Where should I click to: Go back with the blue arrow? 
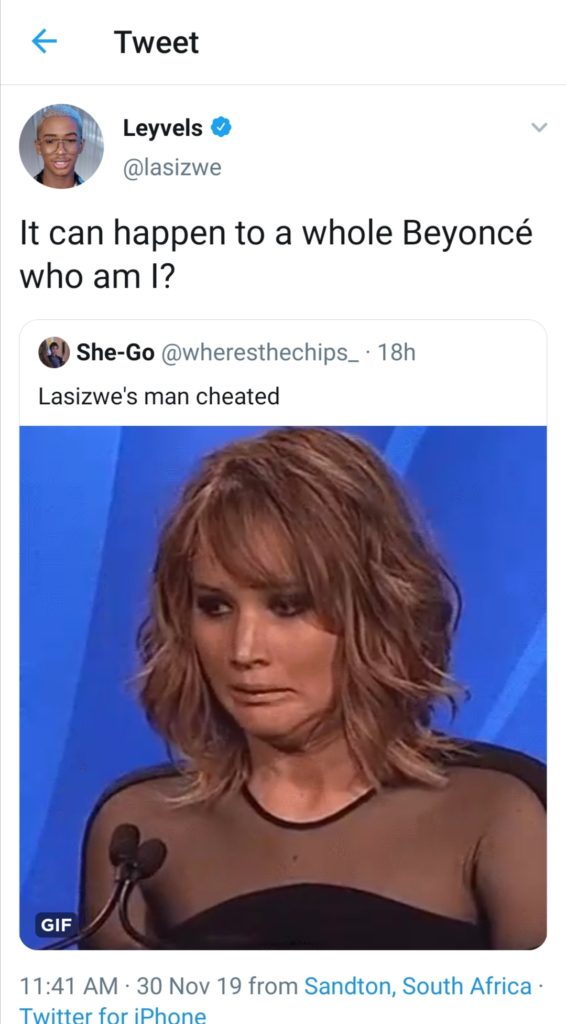point(44,42)
